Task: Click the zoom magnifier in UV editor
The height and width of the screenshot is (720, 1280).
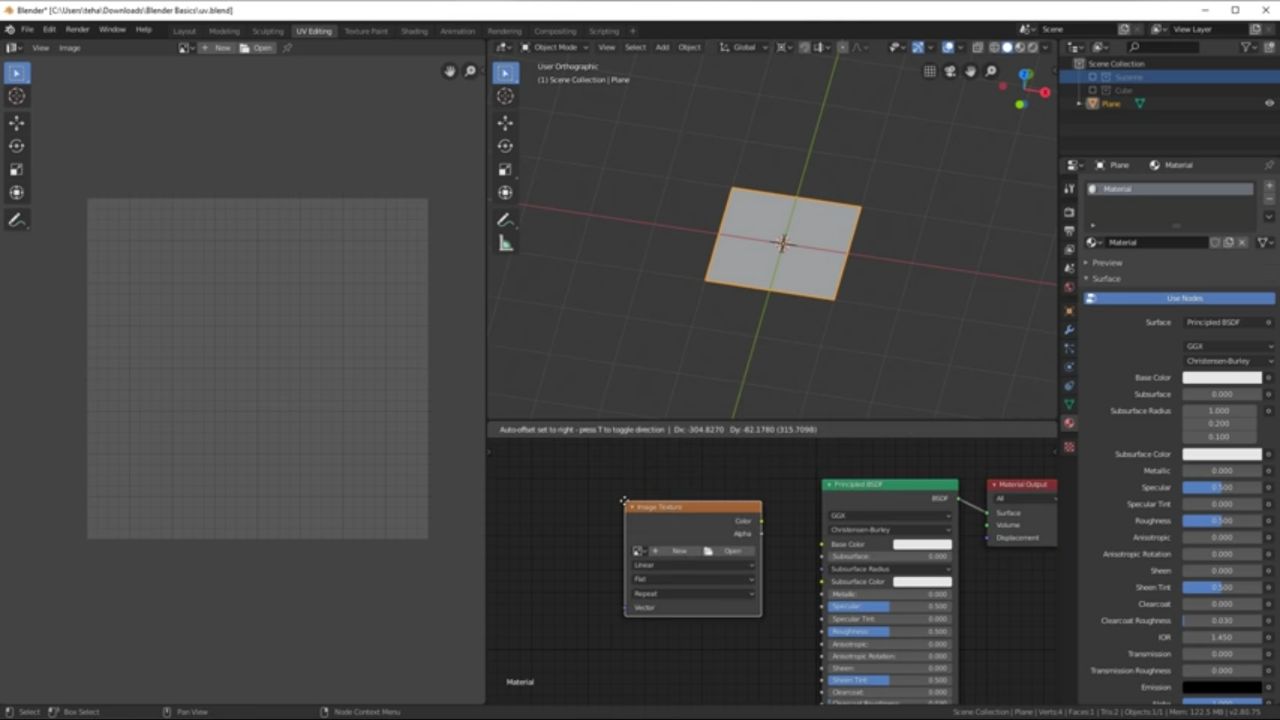Action: pos(470,71)
